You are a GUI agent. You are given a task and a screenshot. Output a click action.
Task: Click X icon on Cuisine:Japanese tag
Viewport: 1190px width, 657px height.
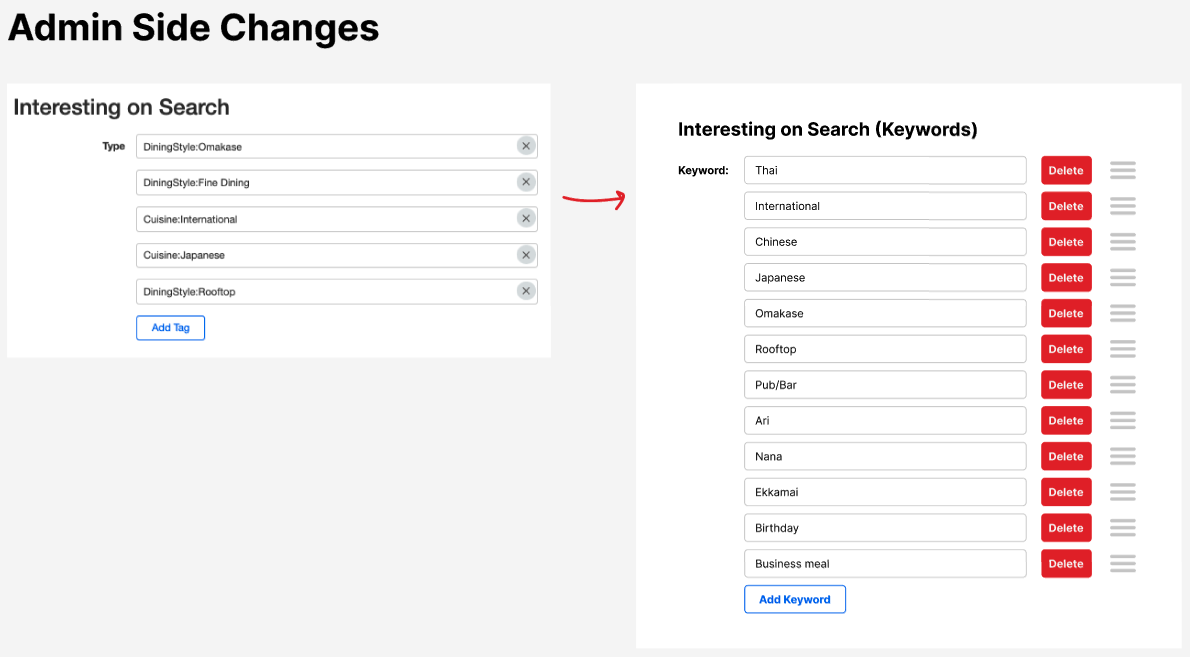tap(525, 255)
